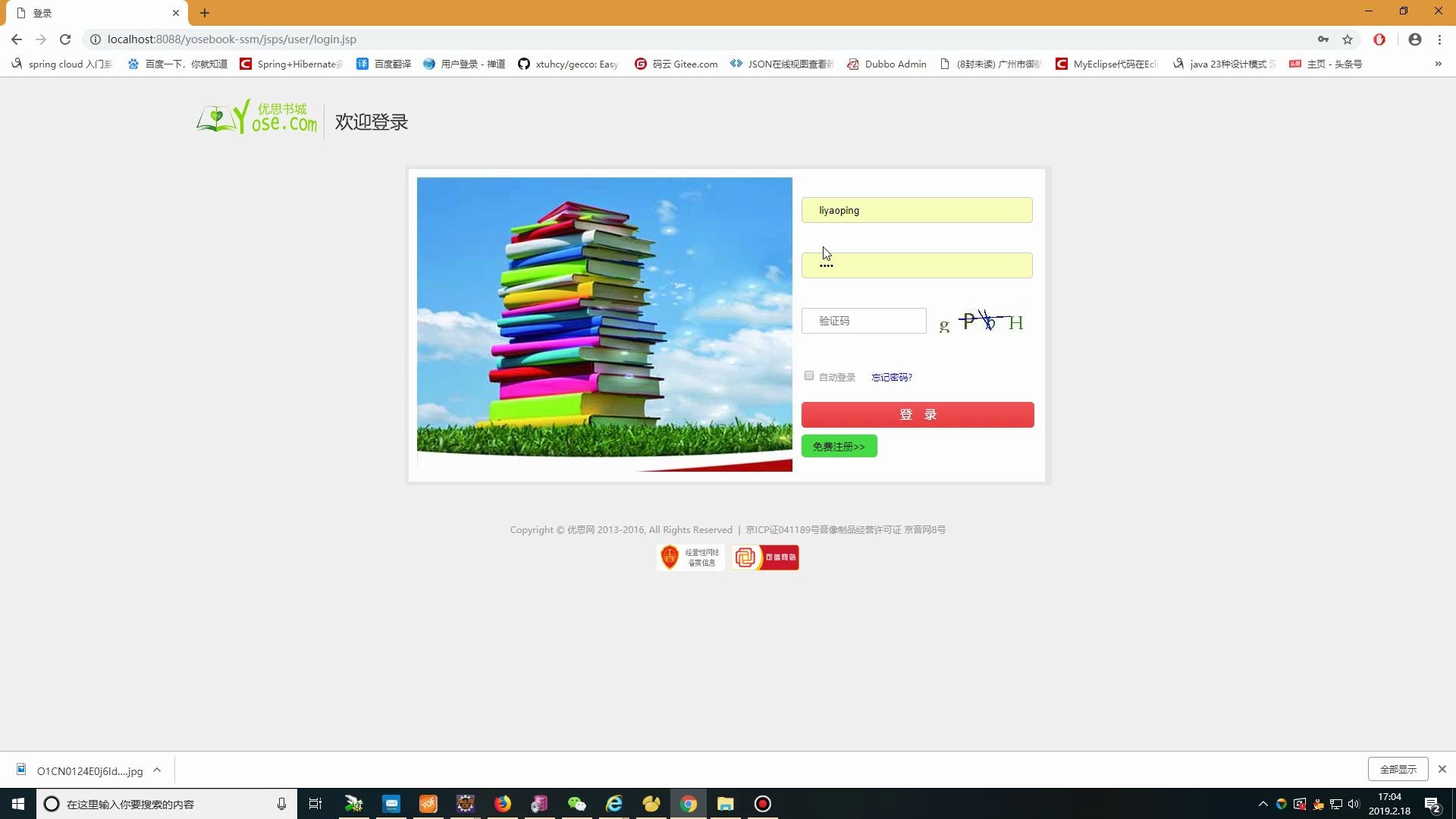This screenshot has width=1456, height=819.
Task: Click the 全部显示 downloads button
Action: coord(1398,769)
